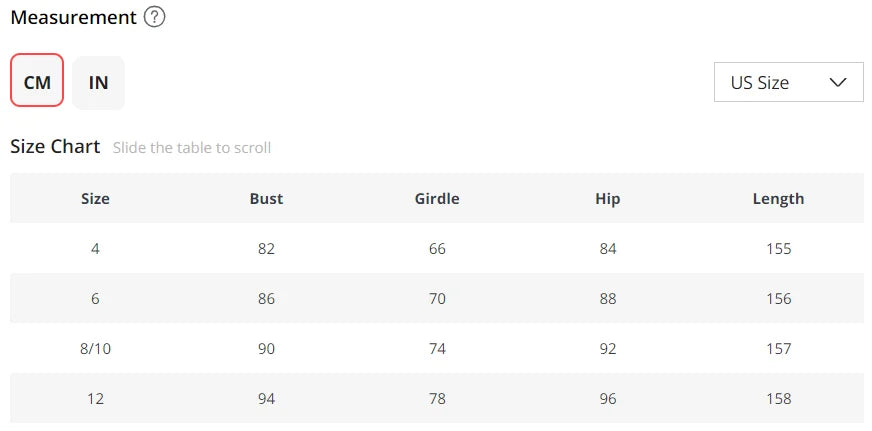The height and width of the screenshot is (431, 872).
Task: Click the dropdown chevron arrow beside US Size
Action: pyautogui.click(x=838, y=82)
